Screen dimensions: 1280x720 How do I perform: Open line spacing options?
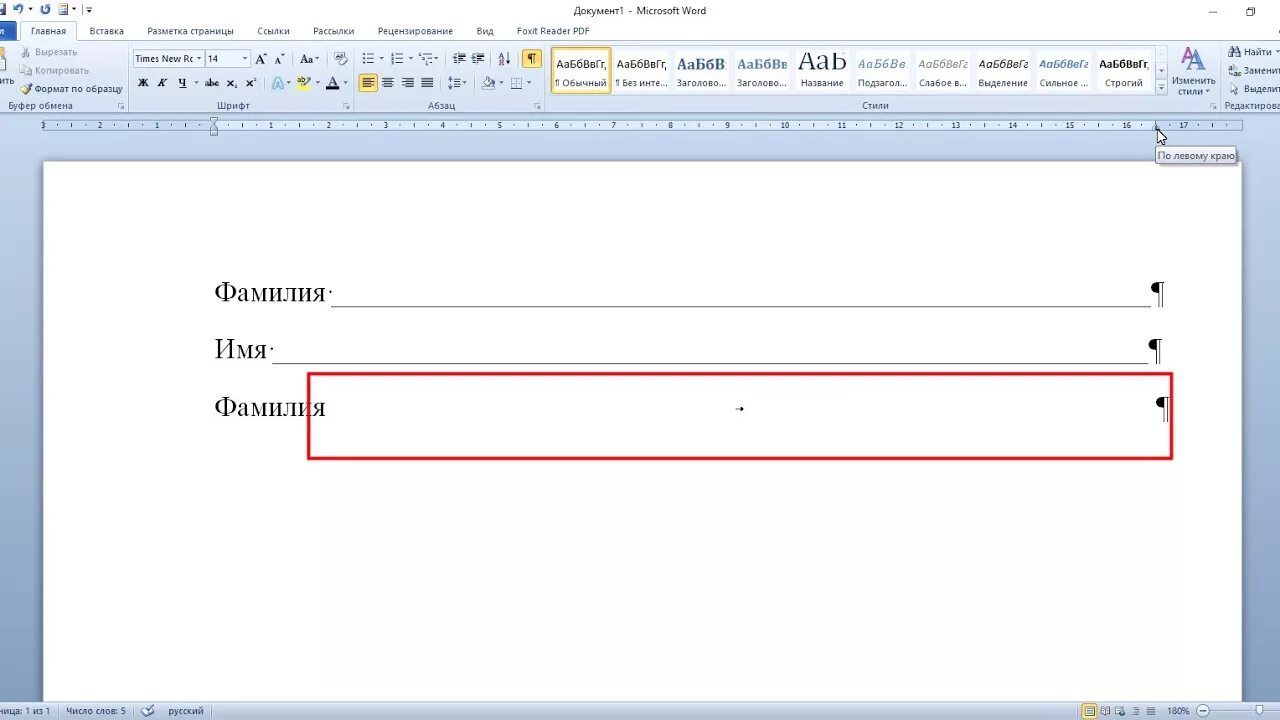tap(456, 83)
